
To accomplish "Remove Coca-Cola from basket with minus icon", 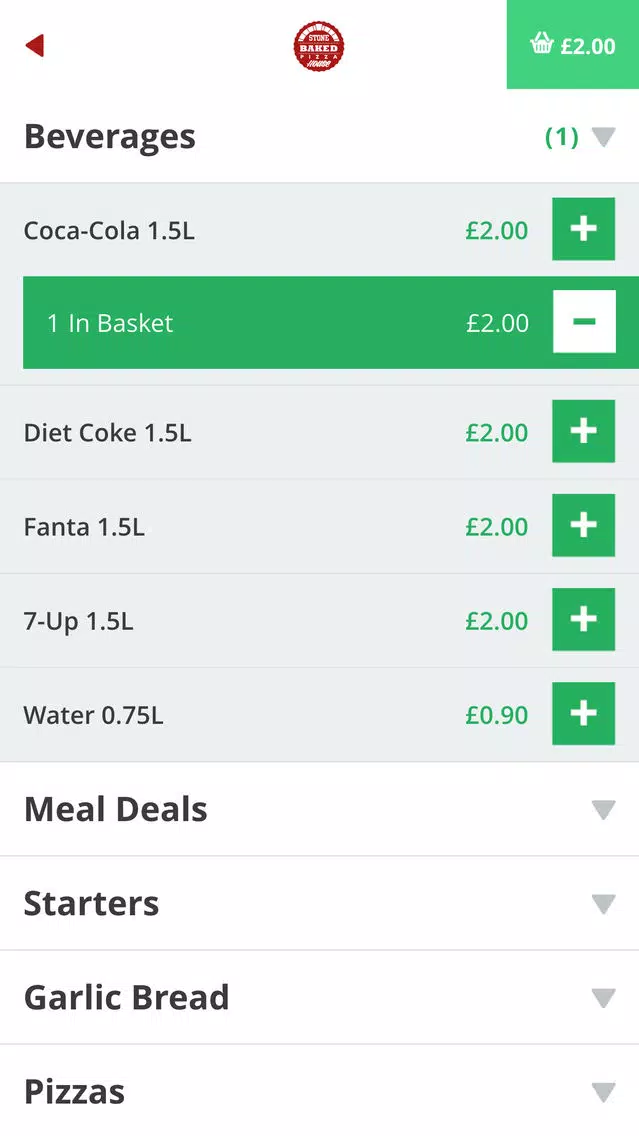I will tap(584, 322).
